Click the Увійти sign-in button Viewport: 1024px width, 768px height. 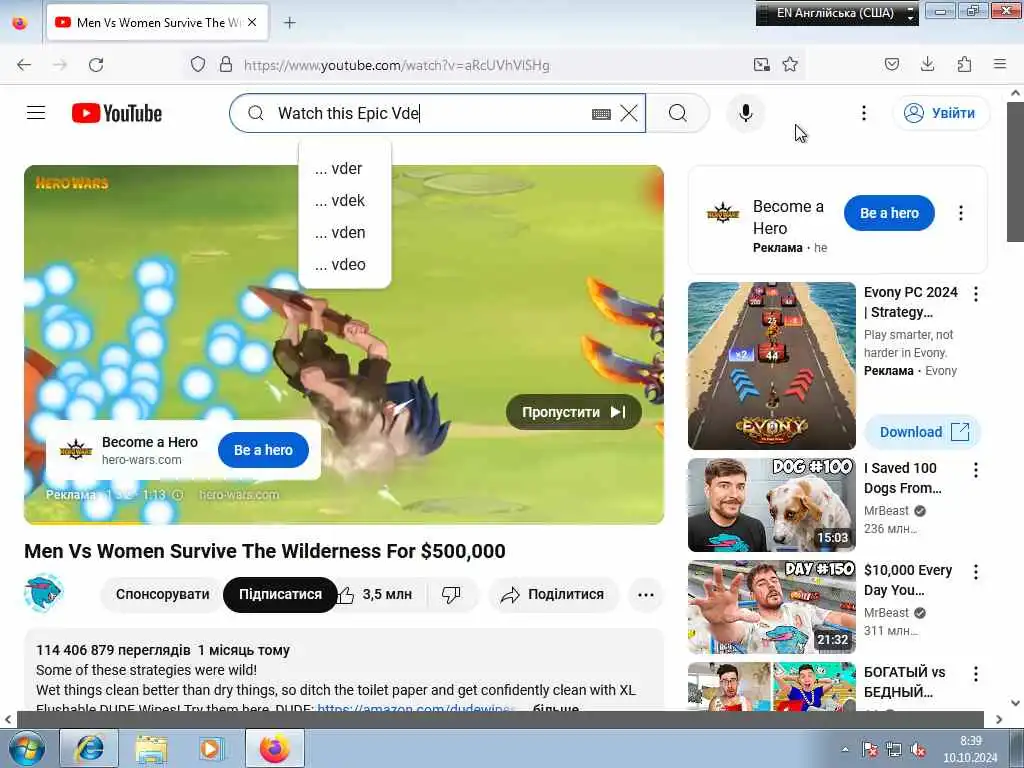(x=941, y=113)
